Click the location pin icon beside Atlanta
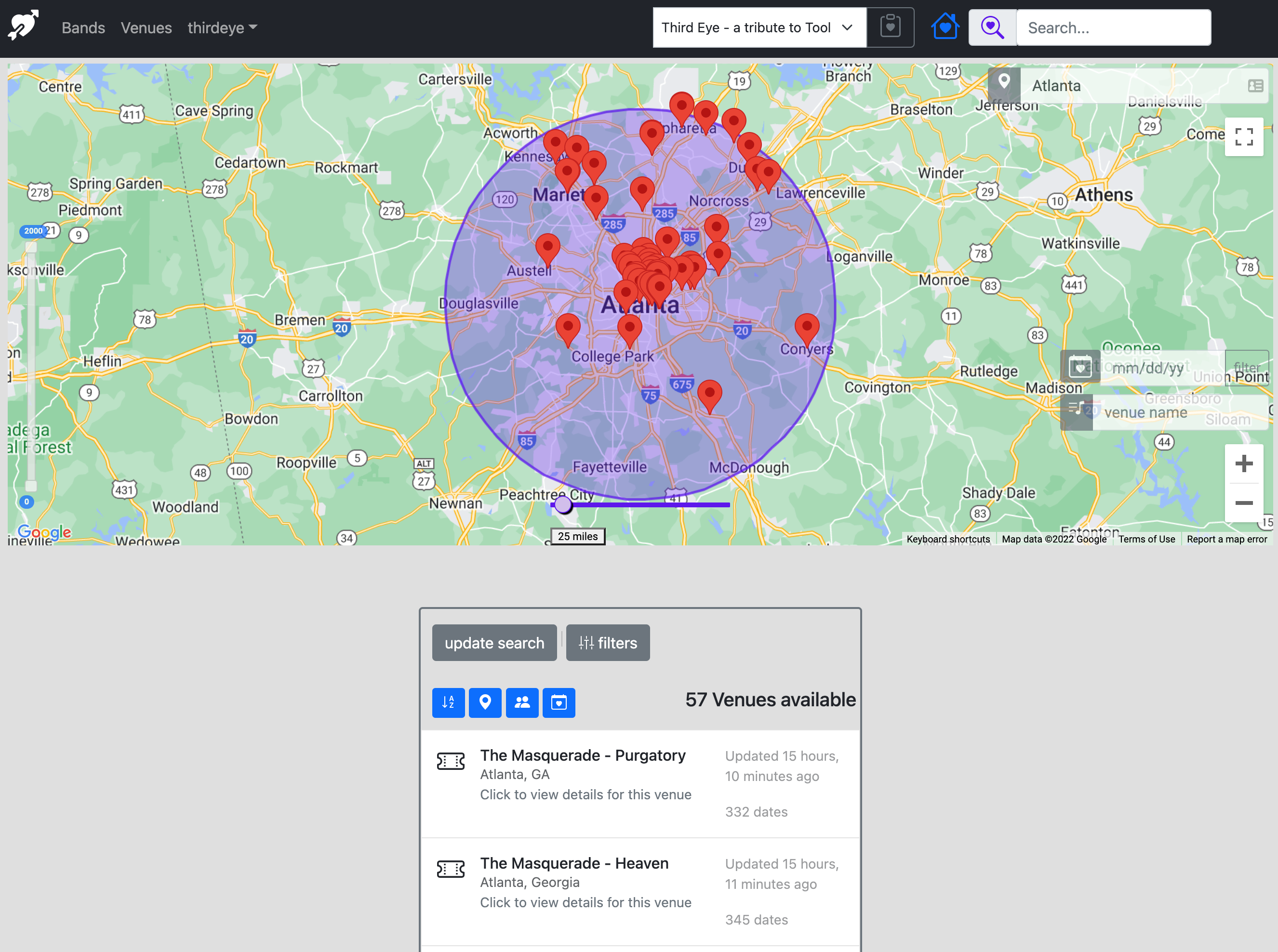 click(x=1004, y=84)
